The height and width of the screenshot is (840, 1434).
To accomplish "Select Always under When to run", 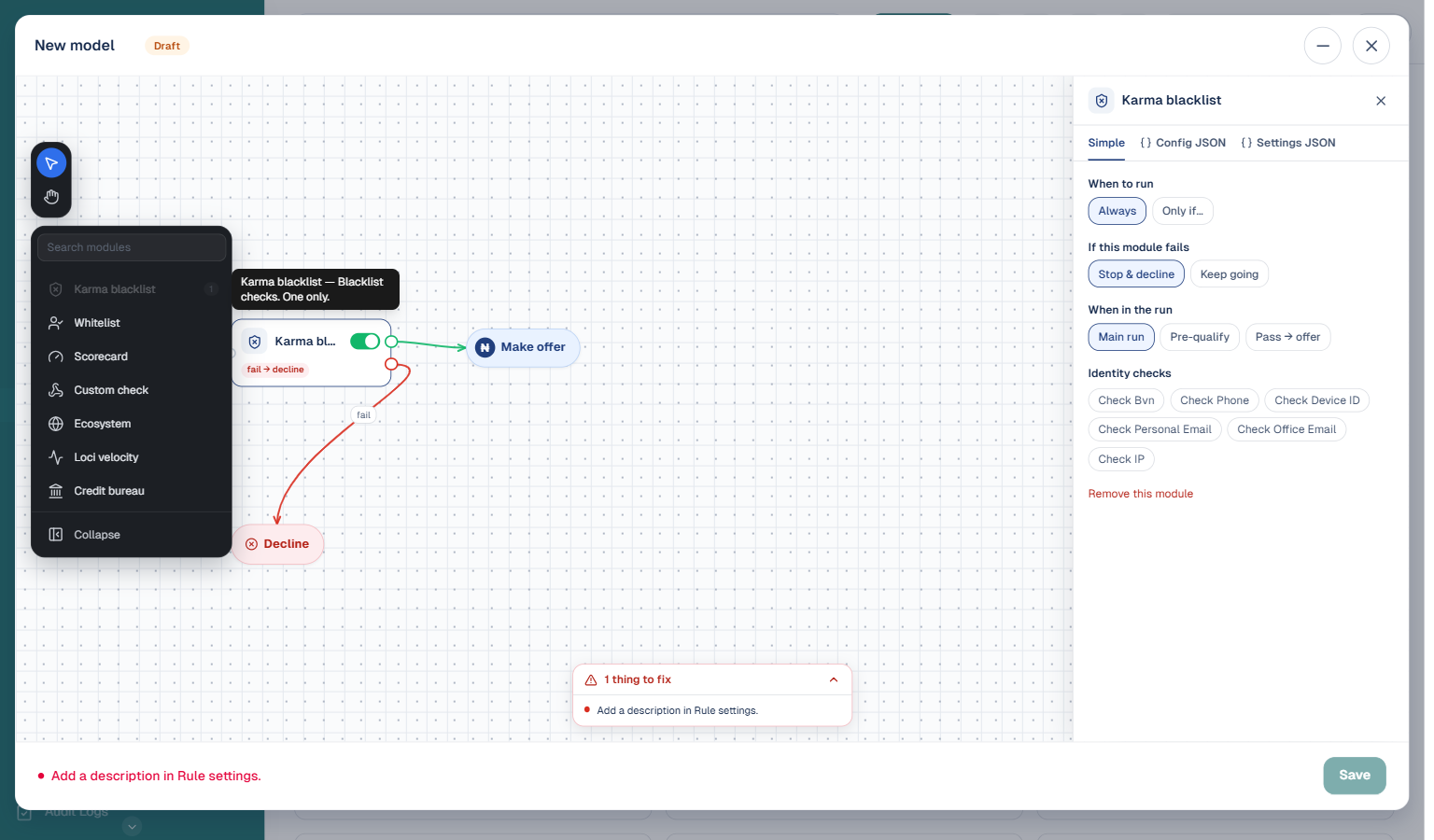I will pos(1118,211).
